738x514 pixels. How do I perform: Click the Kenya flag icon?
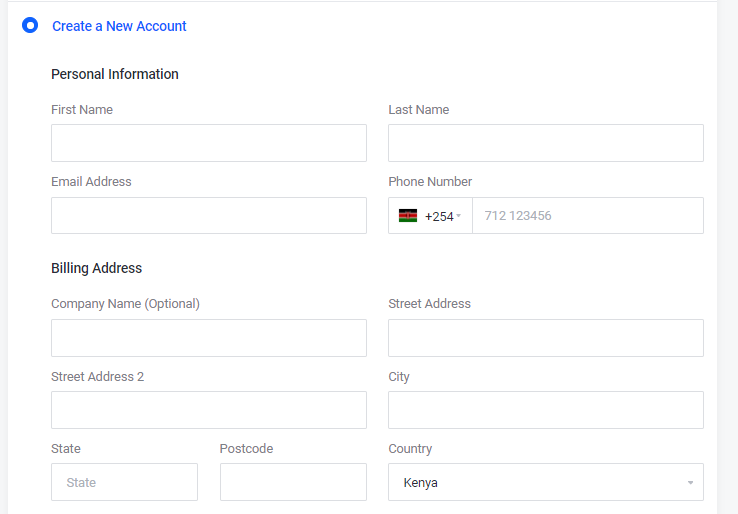408,216
